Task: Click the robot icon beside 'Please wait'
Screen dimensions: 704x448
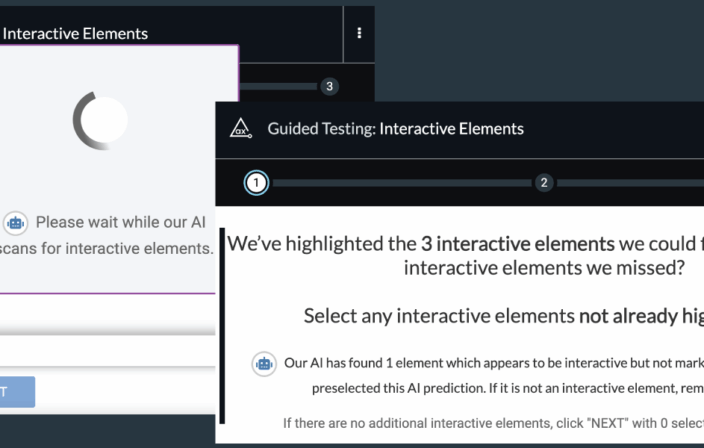Action: [x=16, y=223]
